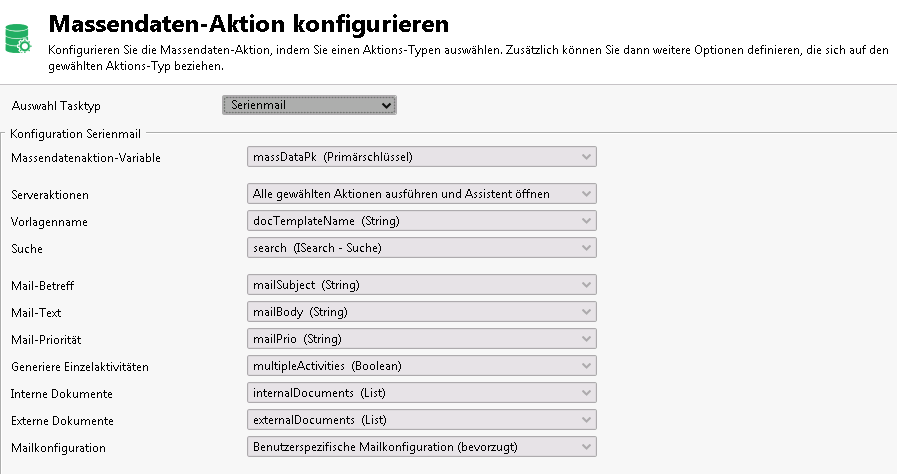
Task: Click the Mail-Betreff label
Action: pos(42,286)
